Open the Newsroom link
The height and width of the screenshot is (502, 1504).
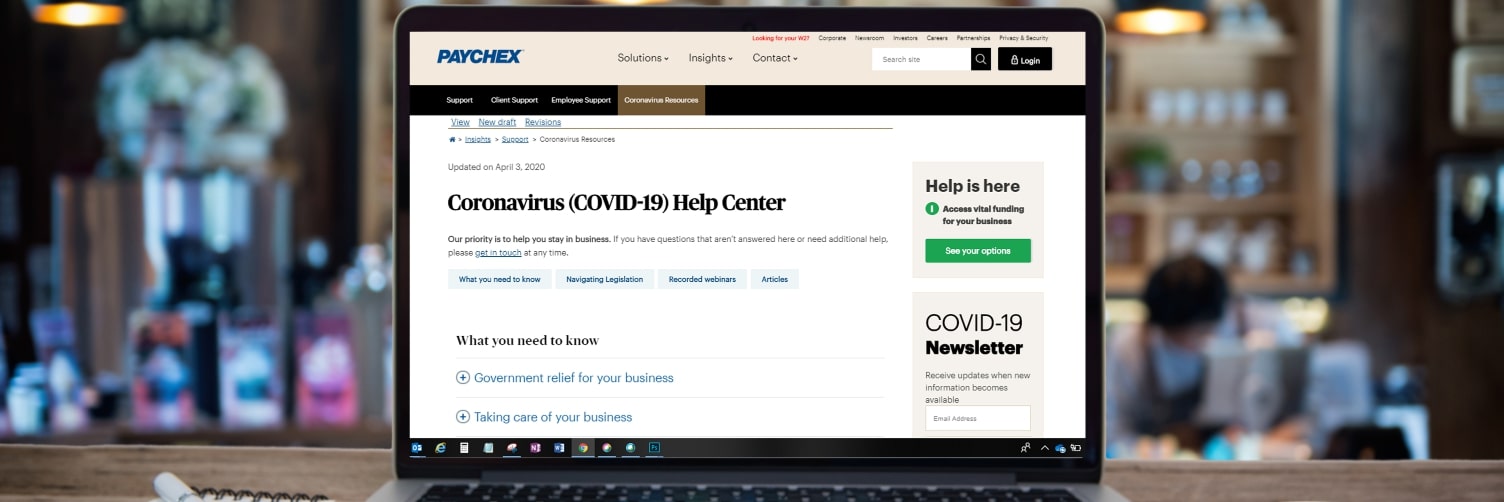pos(869,38)
